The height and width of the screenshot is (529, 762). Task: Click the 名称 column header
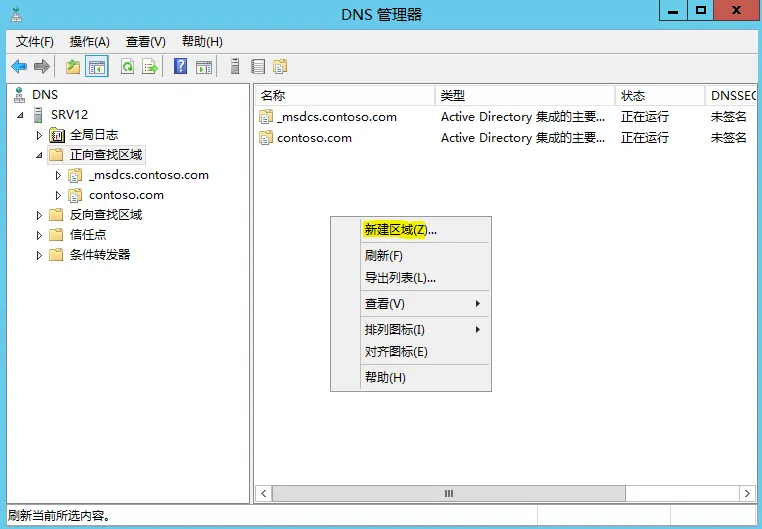344,95
